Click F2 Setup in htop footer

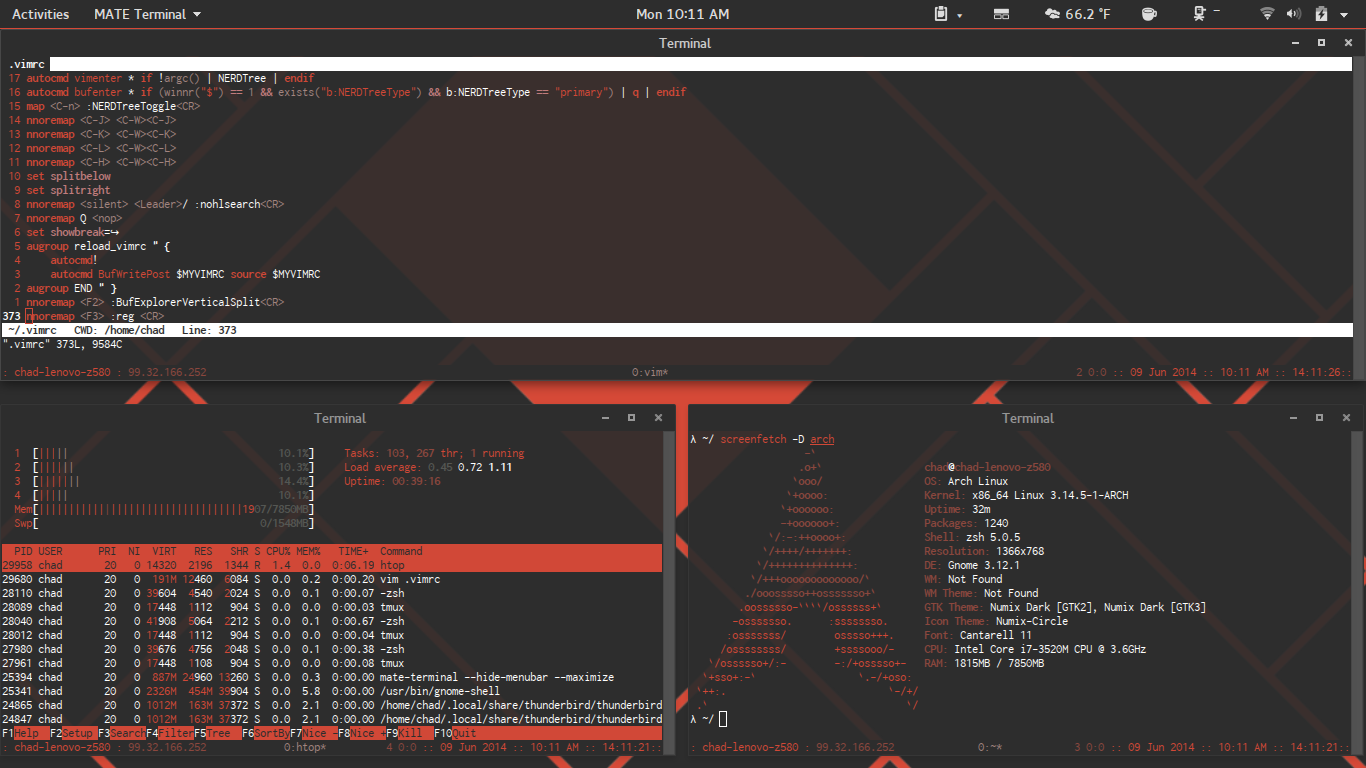74,733
